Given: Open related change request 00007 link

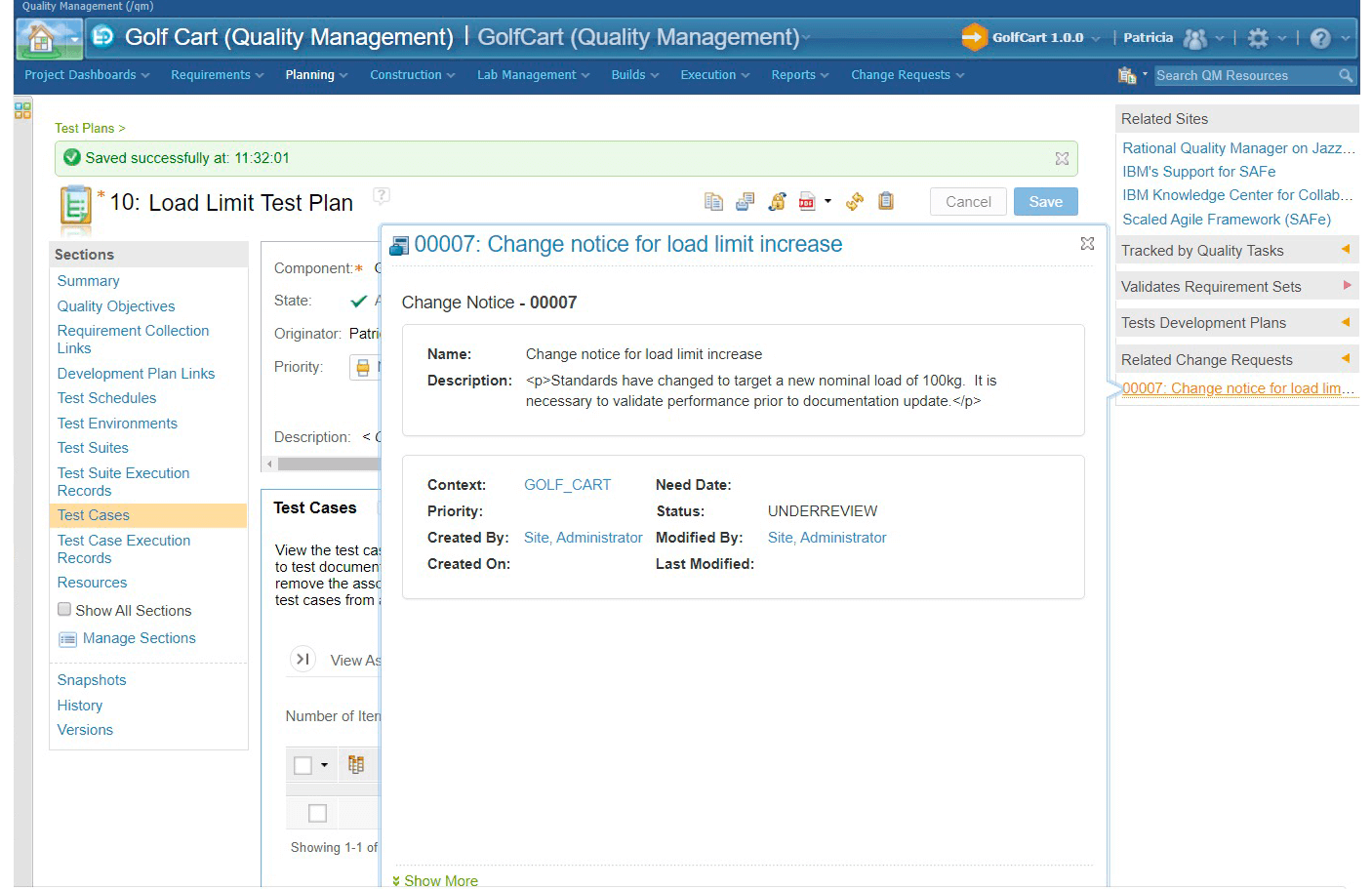Looking at the screenshot, I should [1238, 388].
